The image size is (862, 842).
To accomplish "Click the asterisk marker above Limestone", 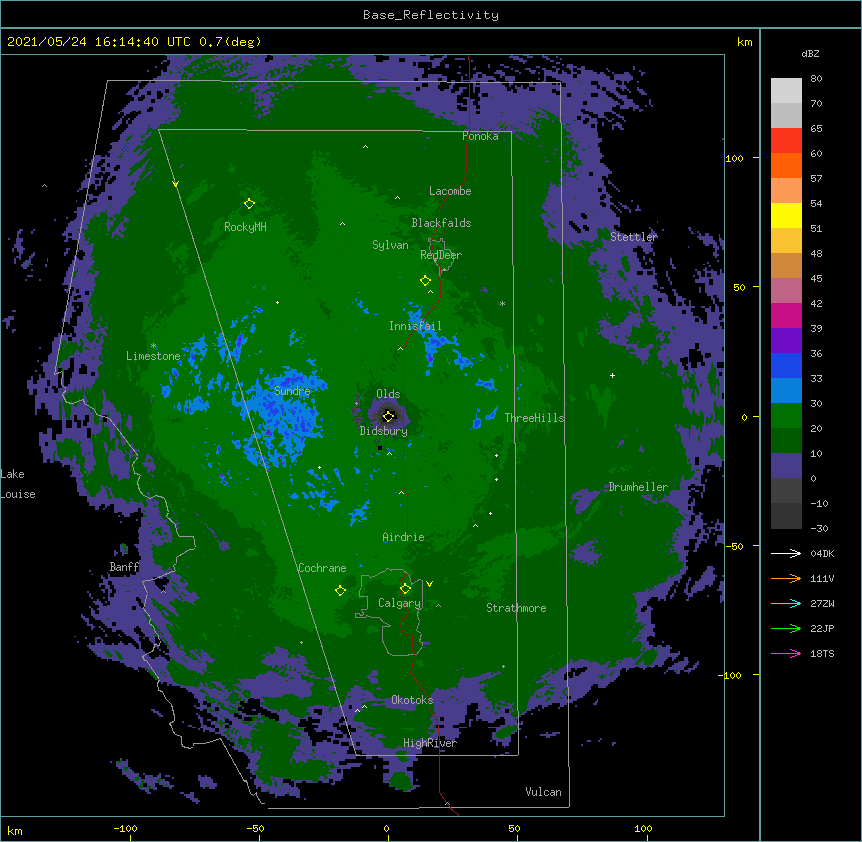I will 153,346.
